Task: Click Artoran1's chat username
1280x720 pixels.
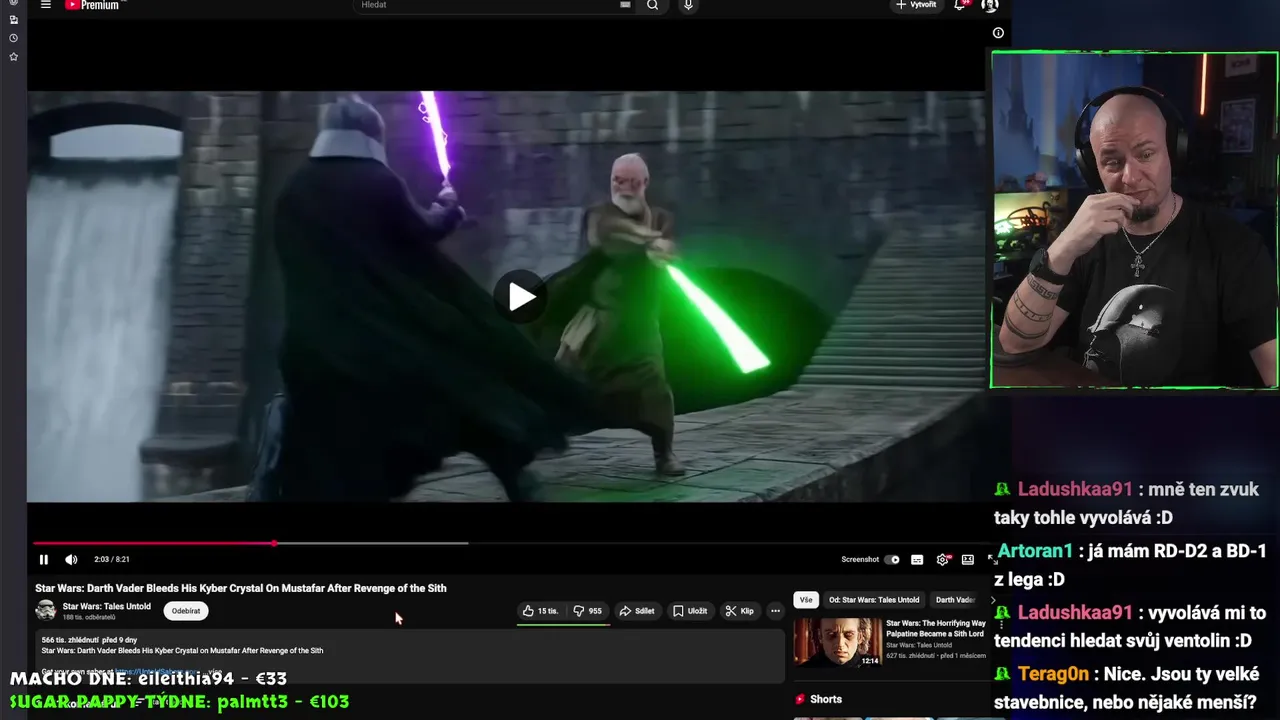Action: tap(1035, 551)
